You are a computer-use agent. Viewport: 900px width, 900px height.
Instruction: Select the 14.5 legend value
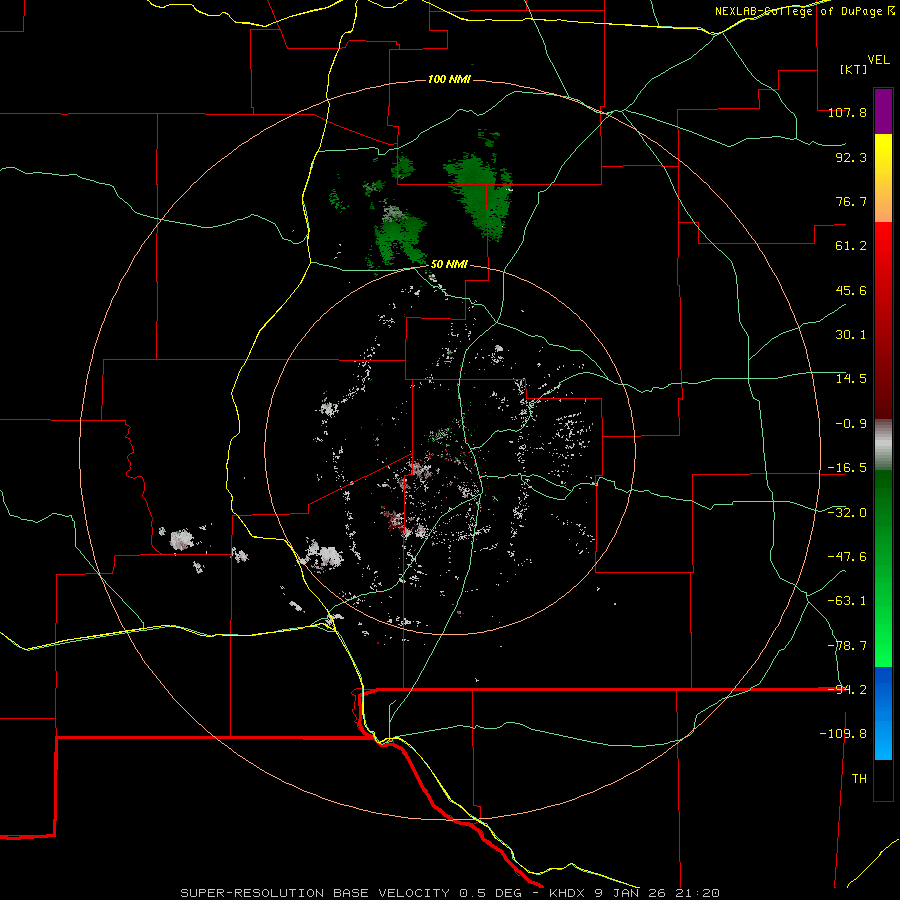(851, 379)
